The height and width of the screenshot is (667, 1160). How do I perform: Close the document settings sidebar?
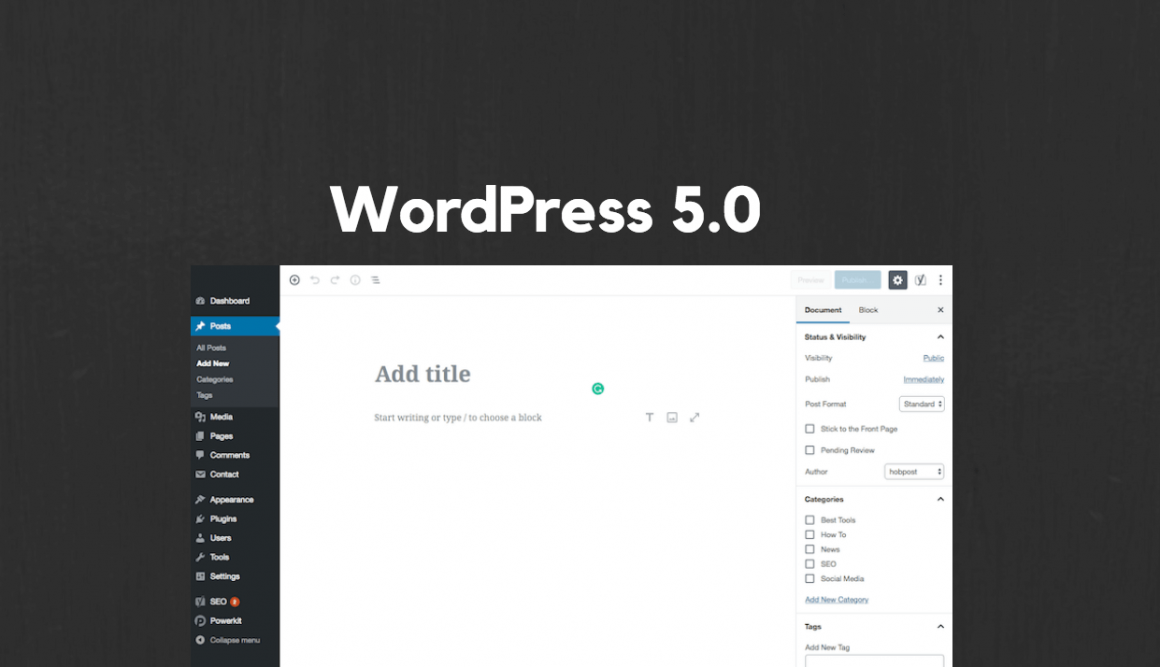pyautogui.click(x=940, y=310)
